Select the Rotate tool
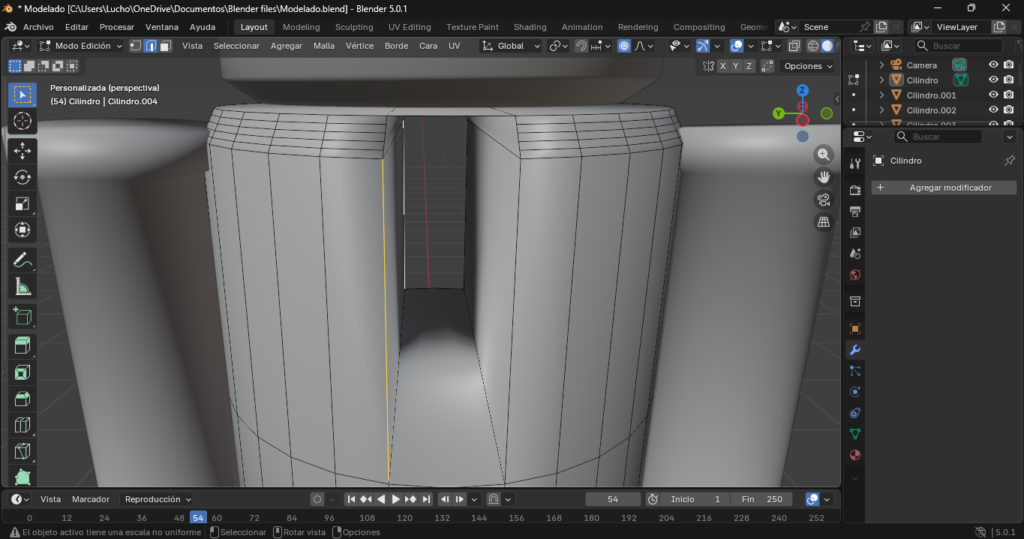The height and width of the screenshot is (539, 1024). (x=23, y=177)
